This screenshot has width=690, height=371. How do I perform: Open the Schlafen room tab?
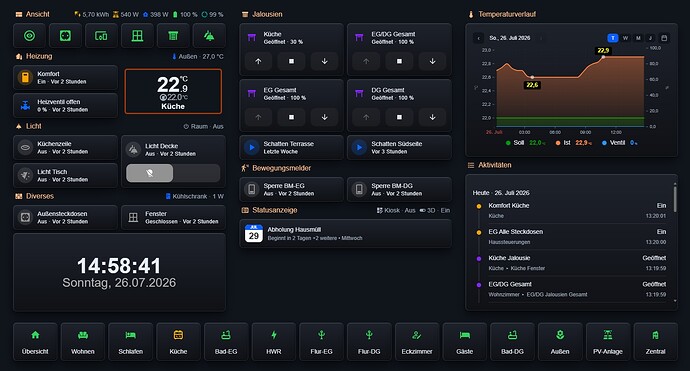[x=131, y=342]
